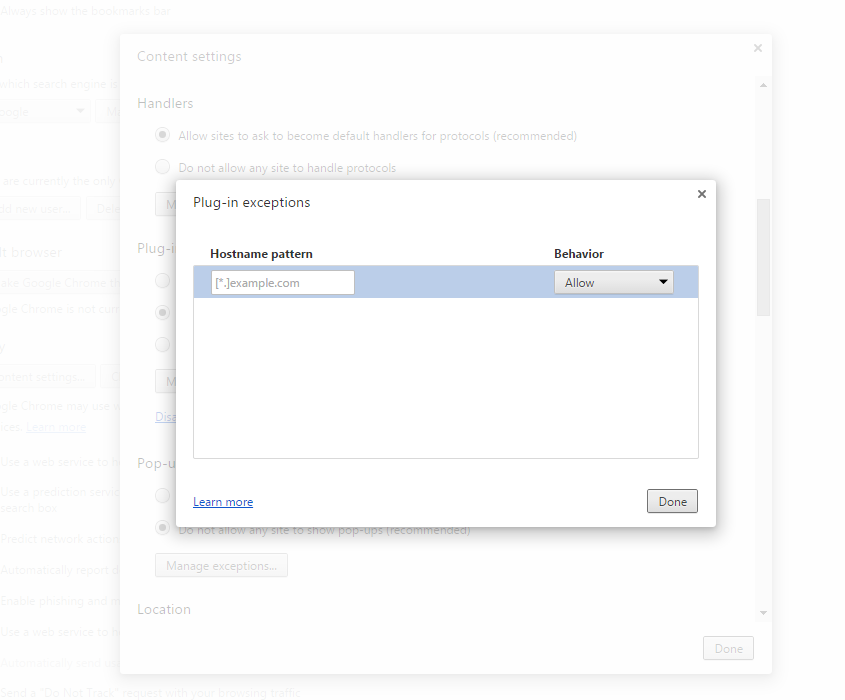
Task: Click the Content settings scrollbar down arrow
Action: pyautogui.click(x=763, y=612)
